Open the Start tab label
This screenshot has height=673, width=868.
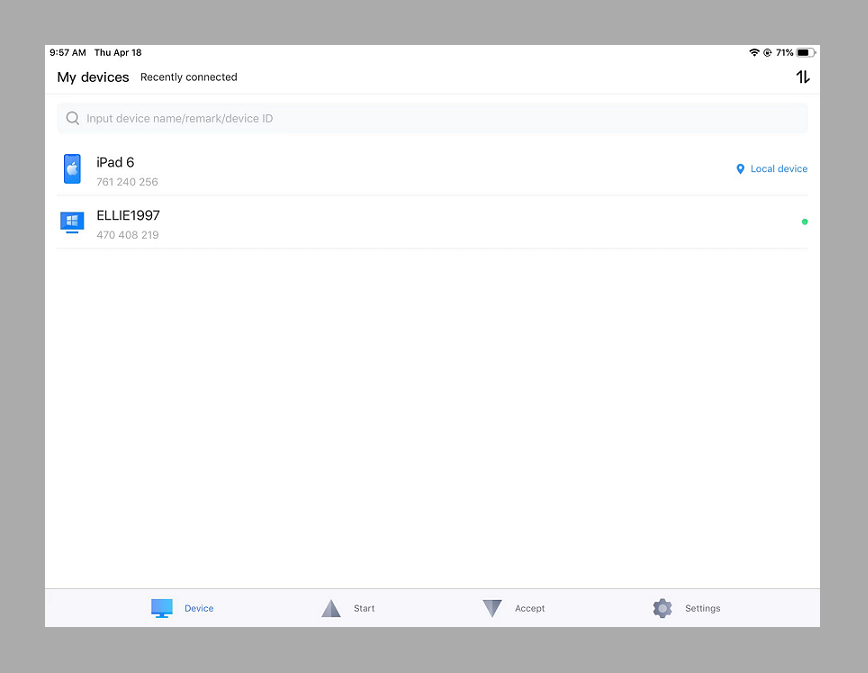[364, 608]
